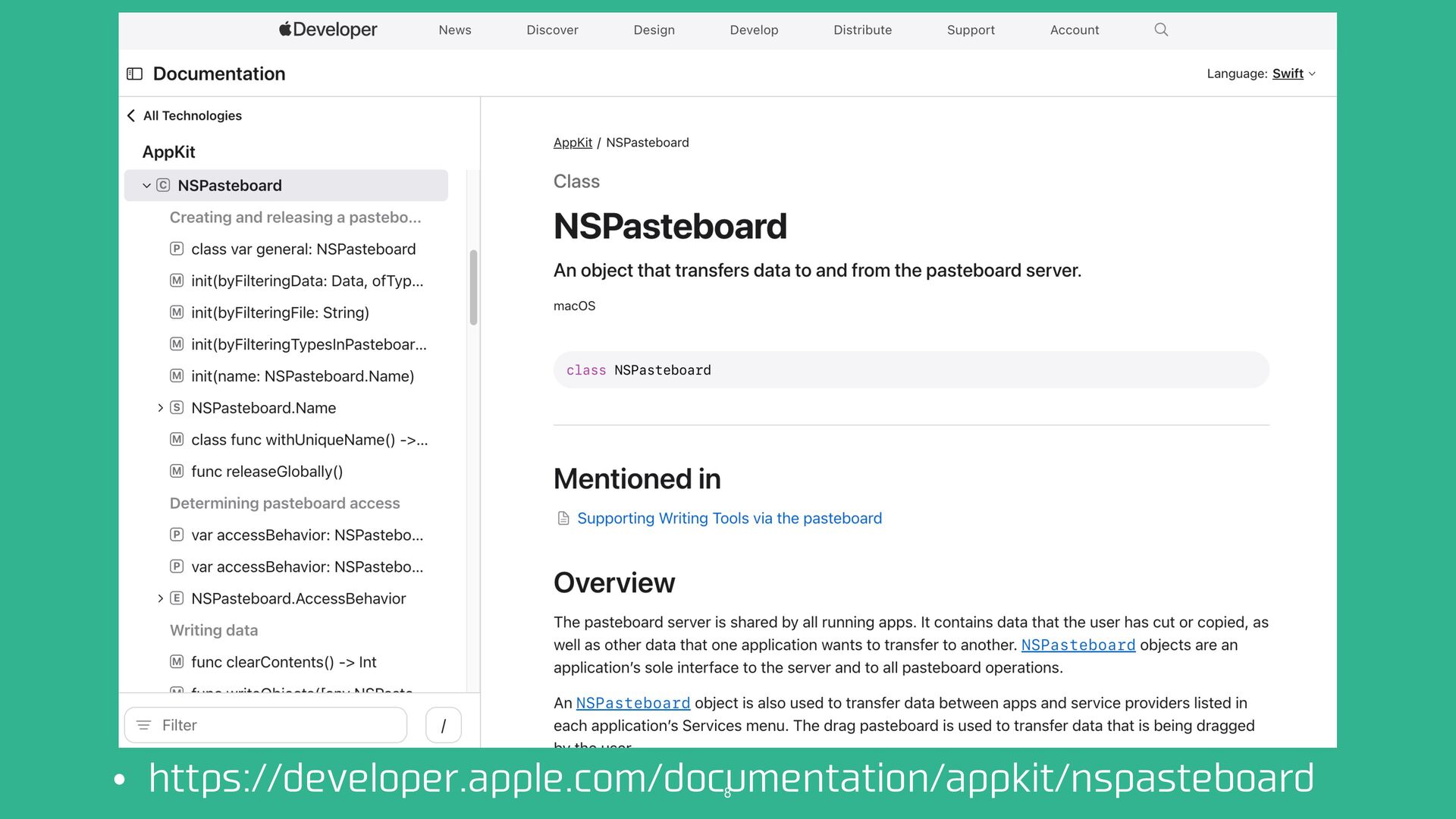Go back to All Technologies
The width and height of the screenshot is (1456, 819).
pos(193,115)
